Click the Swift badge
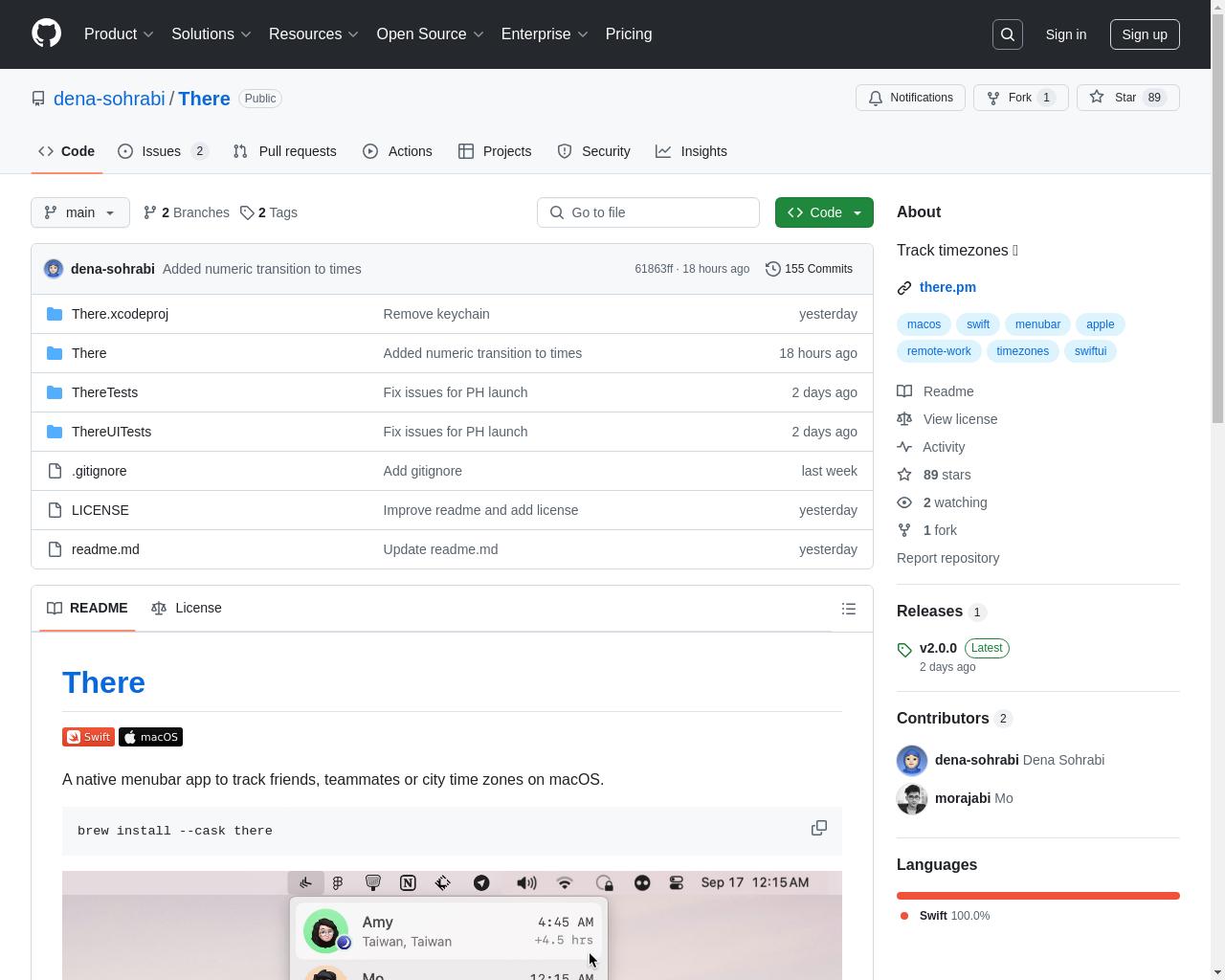This screenshot has height=980, width=1225. [88, 737]
